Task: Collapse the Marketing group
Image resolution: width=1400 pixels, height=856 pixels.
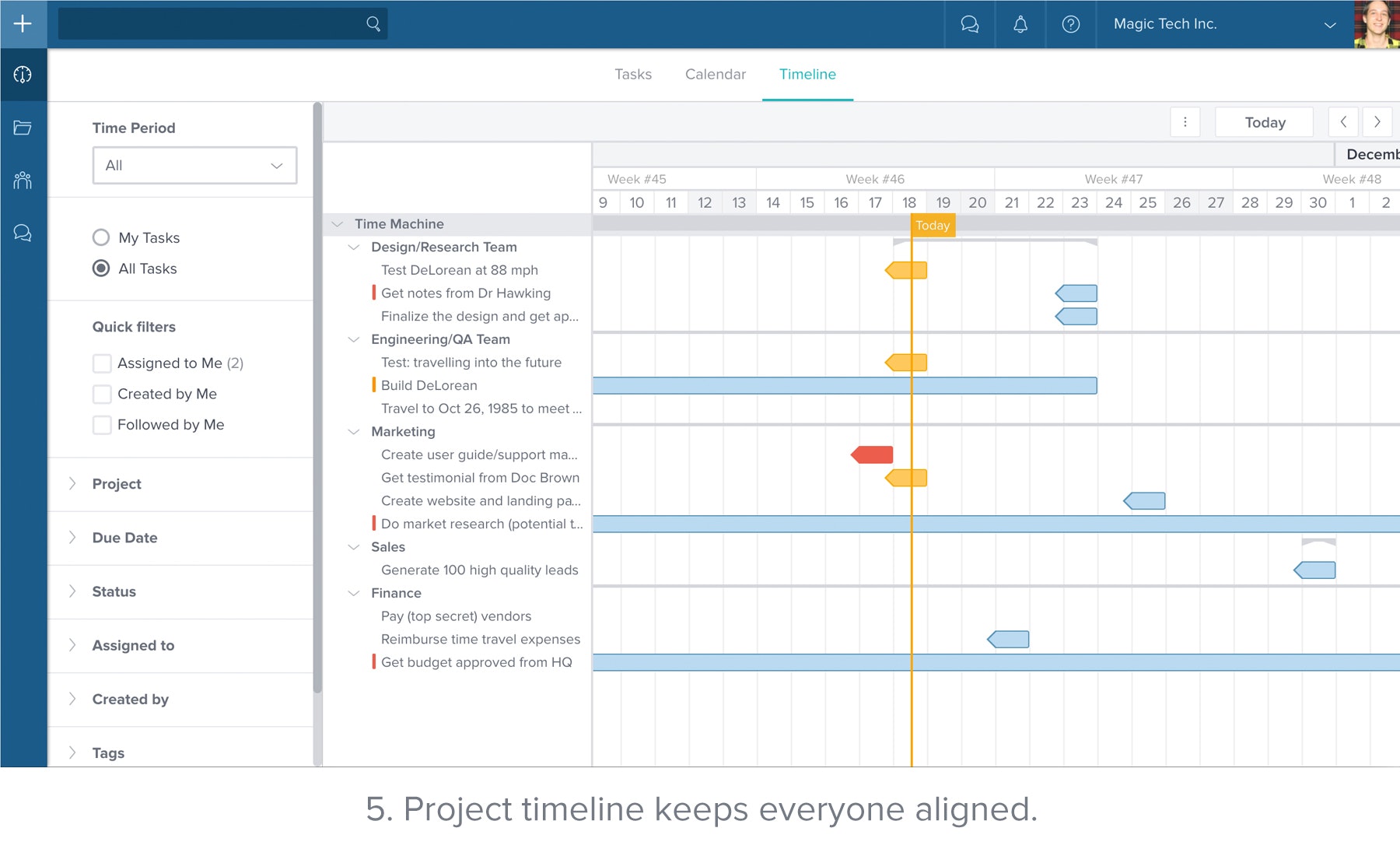Action: (354, 432)
